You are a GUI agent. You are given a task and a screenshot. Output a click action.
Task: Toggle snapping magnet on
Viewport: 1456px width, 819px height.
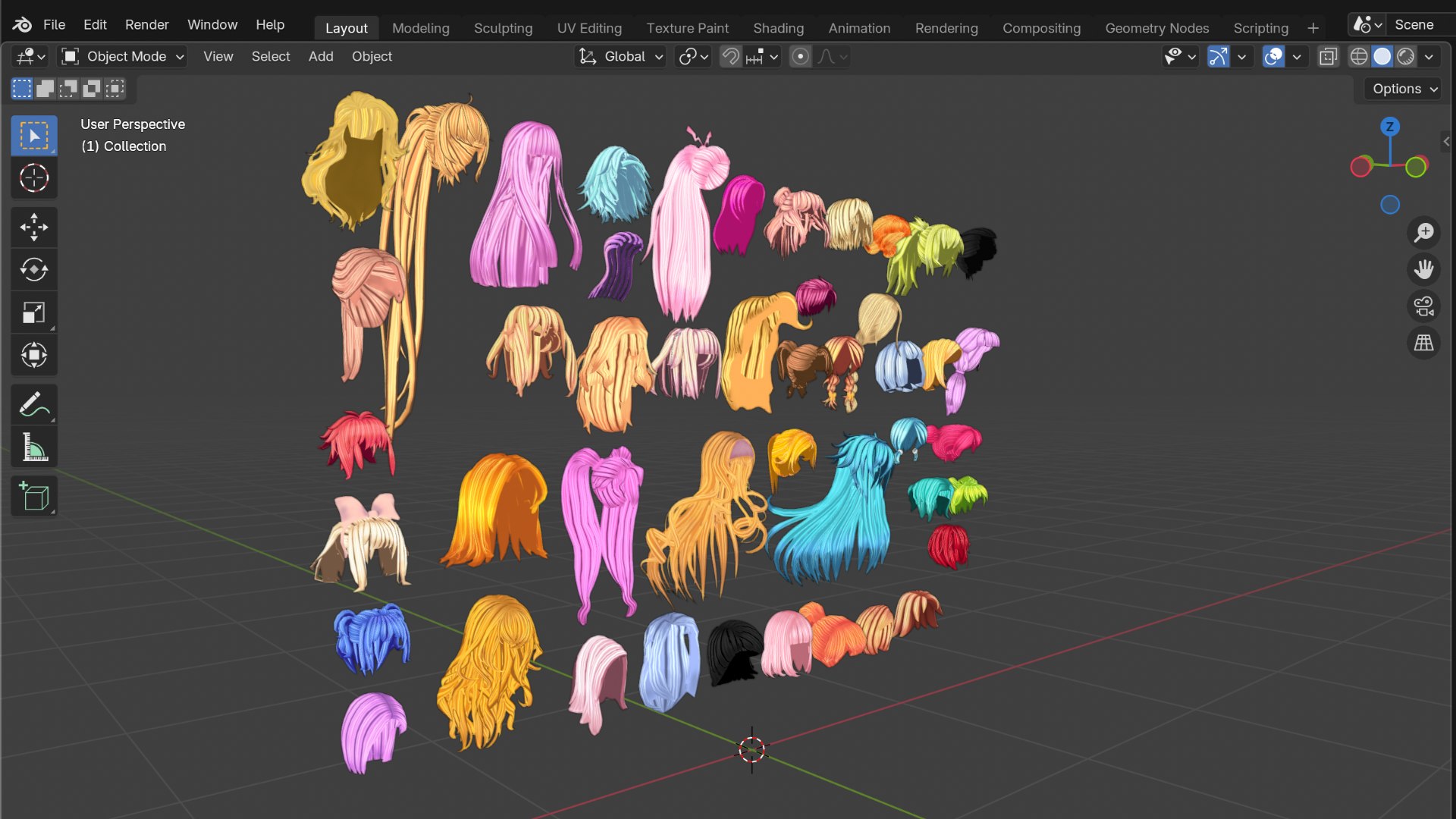[x=730, y=56]
